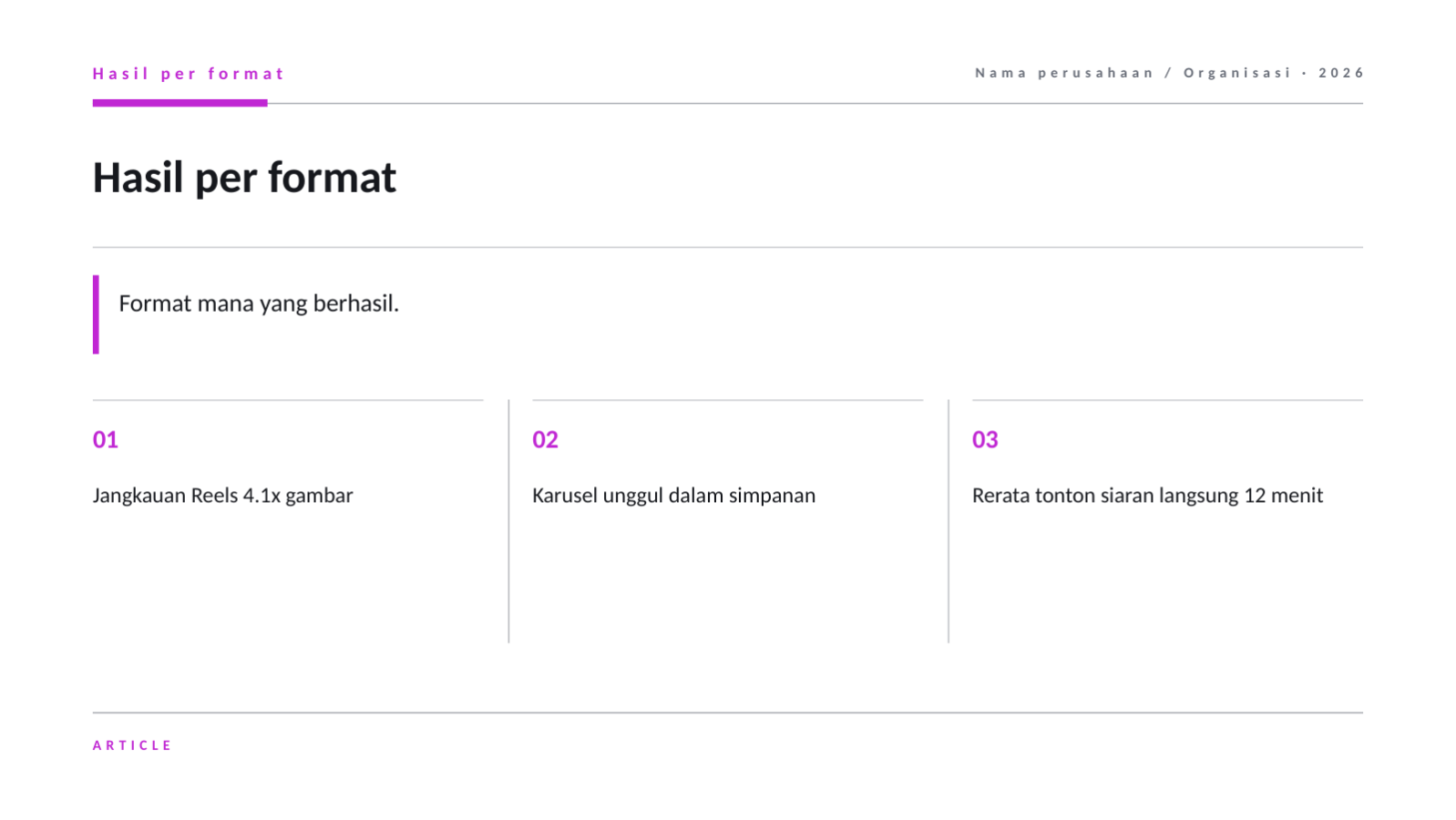This screenshot has width=1456, height=820.
Task: Click the divider line between columns 01 and 02
Action: click(x=508, y=521)
